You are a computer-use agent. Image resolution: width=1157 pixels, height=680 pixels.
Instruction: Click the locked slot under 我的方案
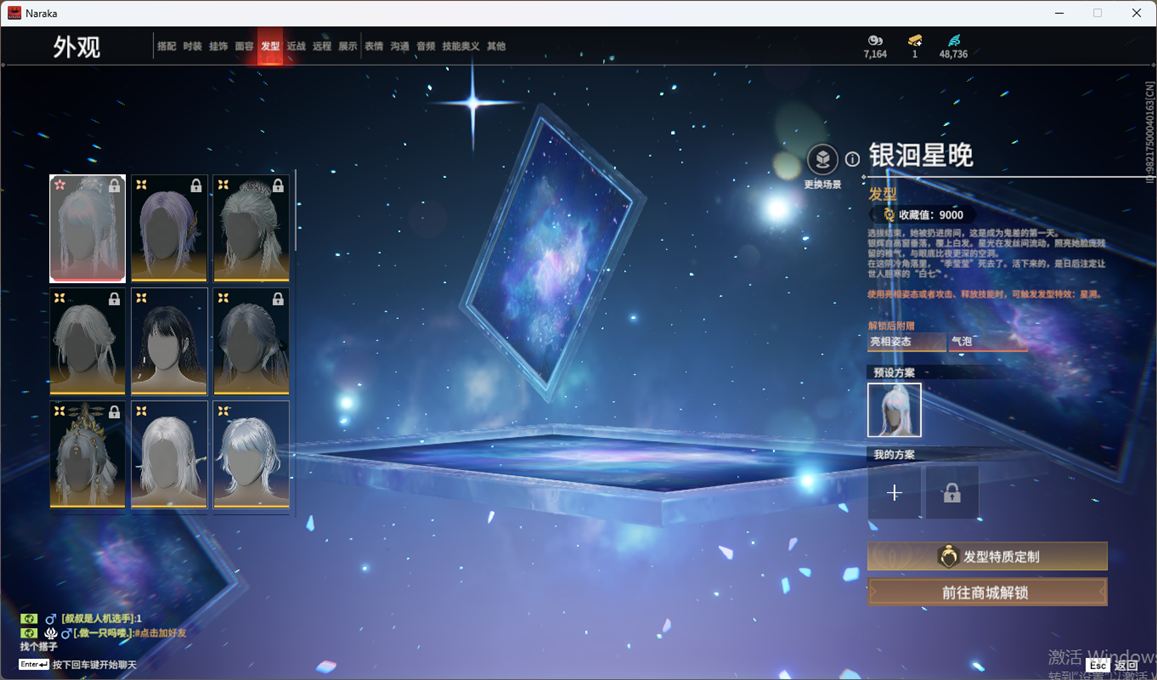951,493
